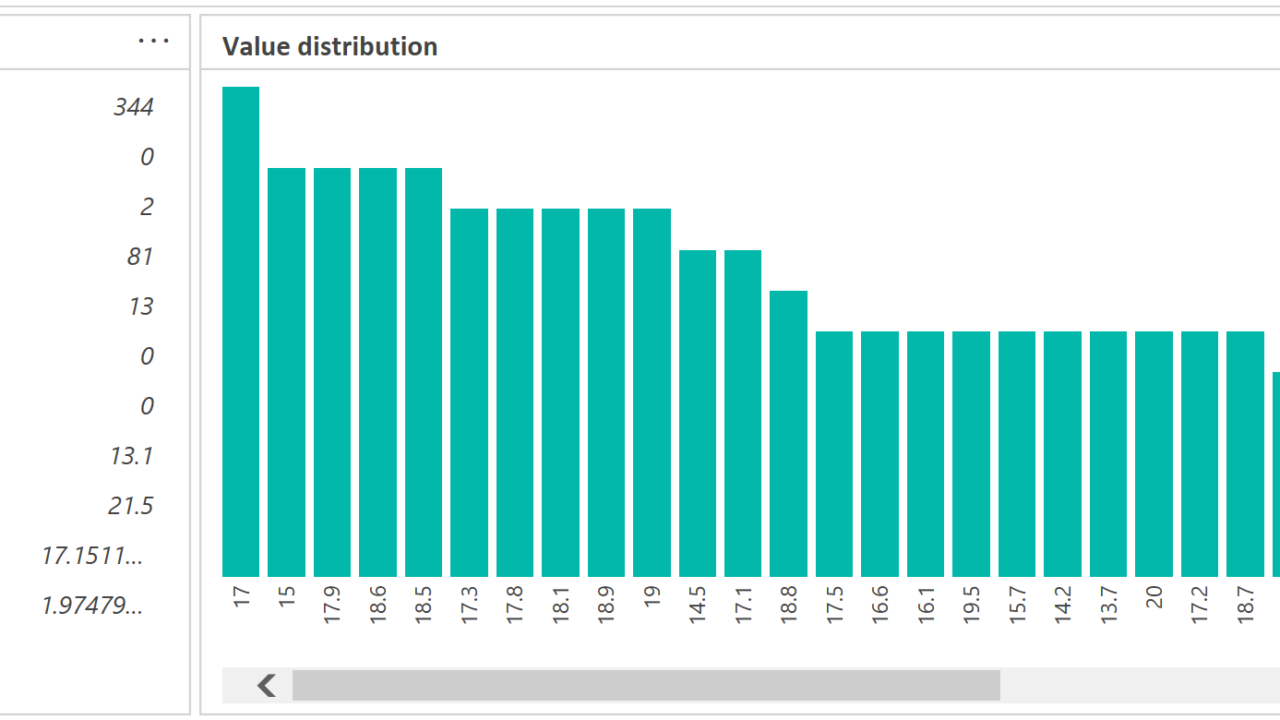Click the 18.7 distribution bar
Viewport: 1280px width, 720px height.
pos(1245,454)
